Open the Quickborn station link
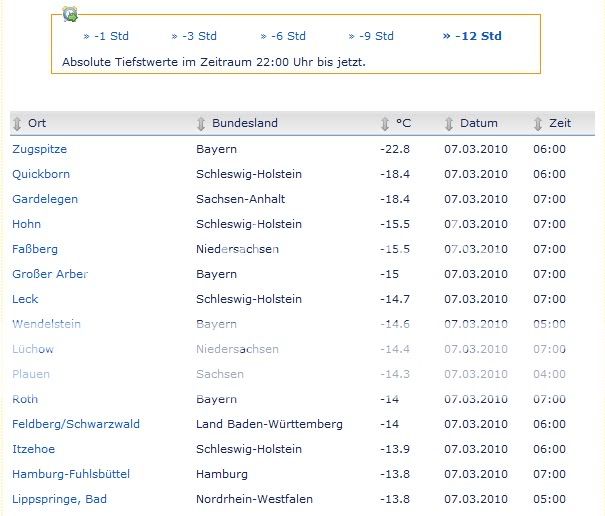The width and height of the screenshot is (605, 516). click(40, 174)
